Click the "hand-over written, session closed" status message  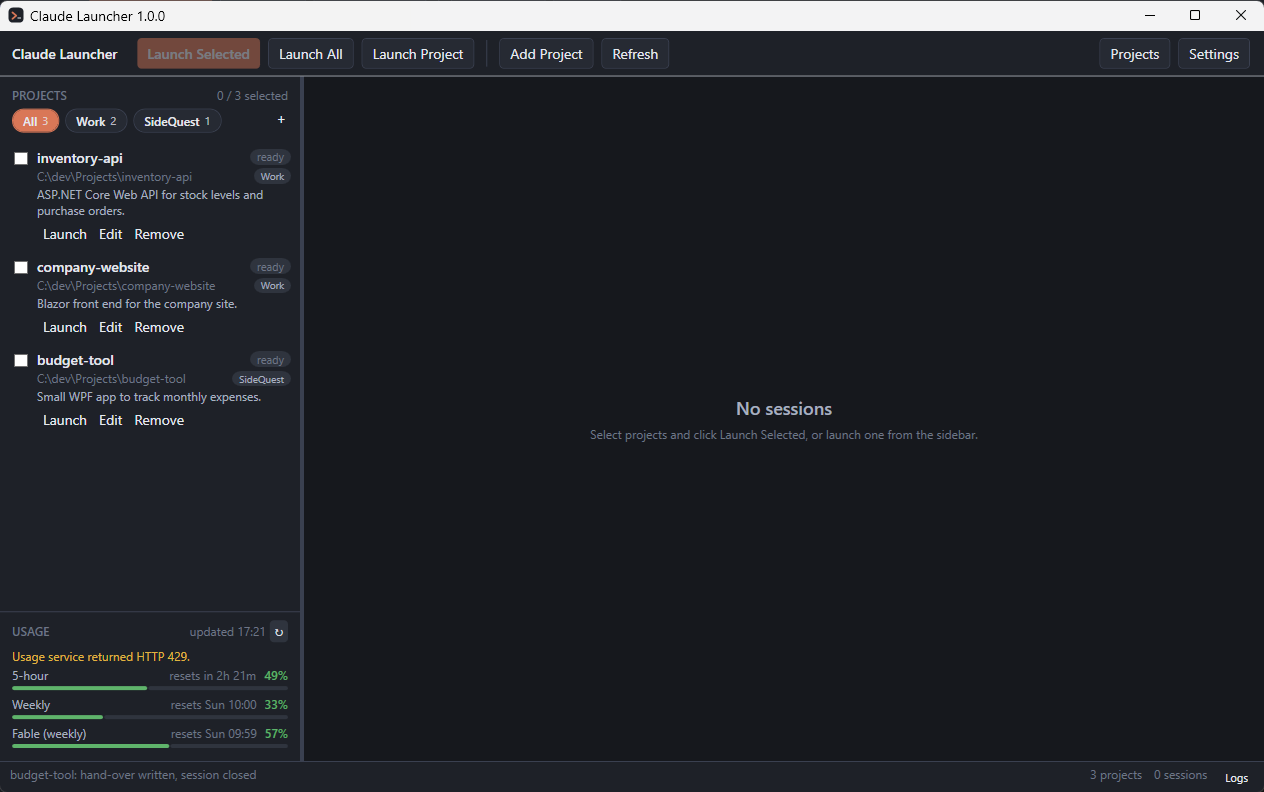pyautogui.click(x=168, y=775)
